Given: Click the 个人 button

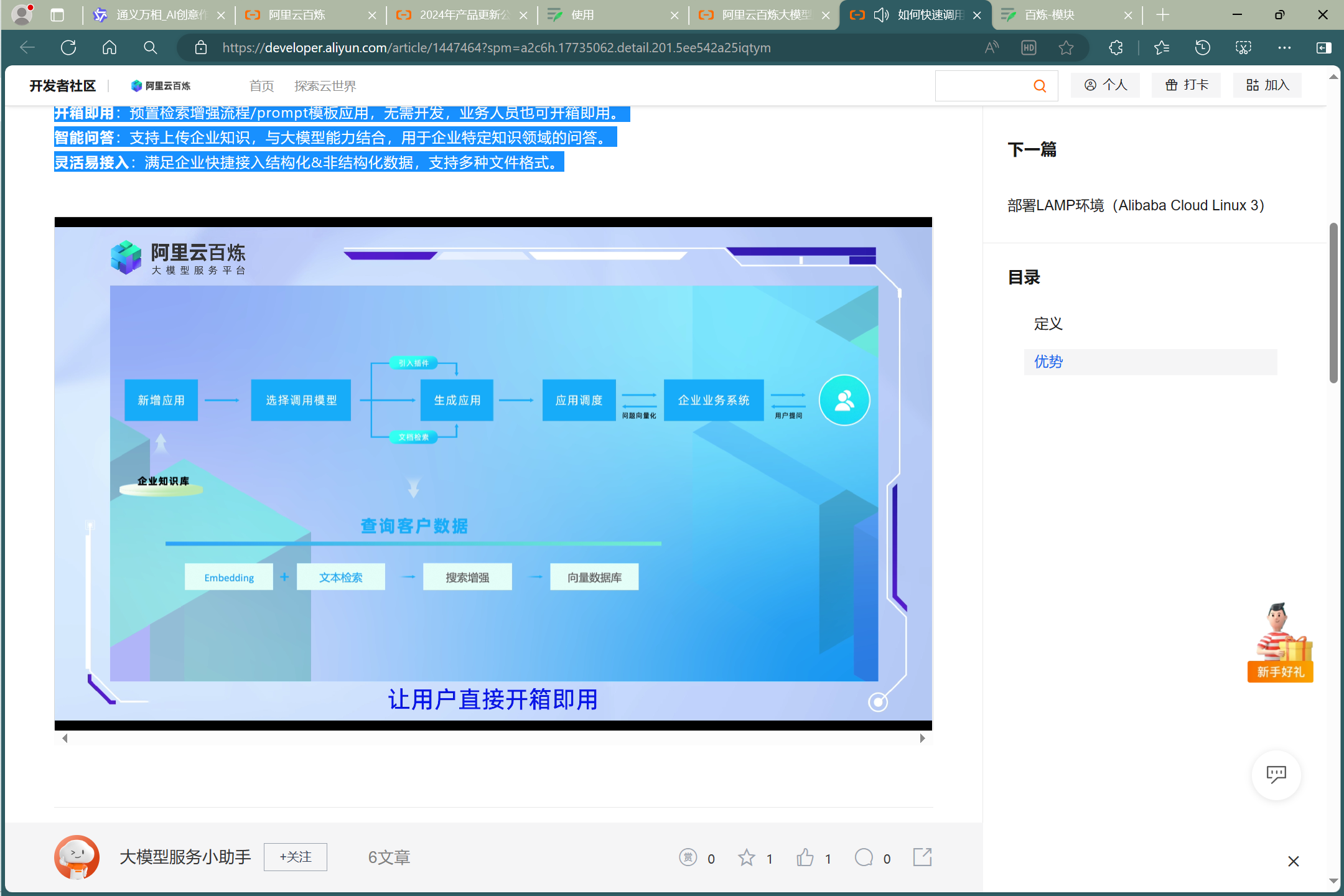Looking at the screenshot, I should pyautogui.click(x=1105, y=85).
